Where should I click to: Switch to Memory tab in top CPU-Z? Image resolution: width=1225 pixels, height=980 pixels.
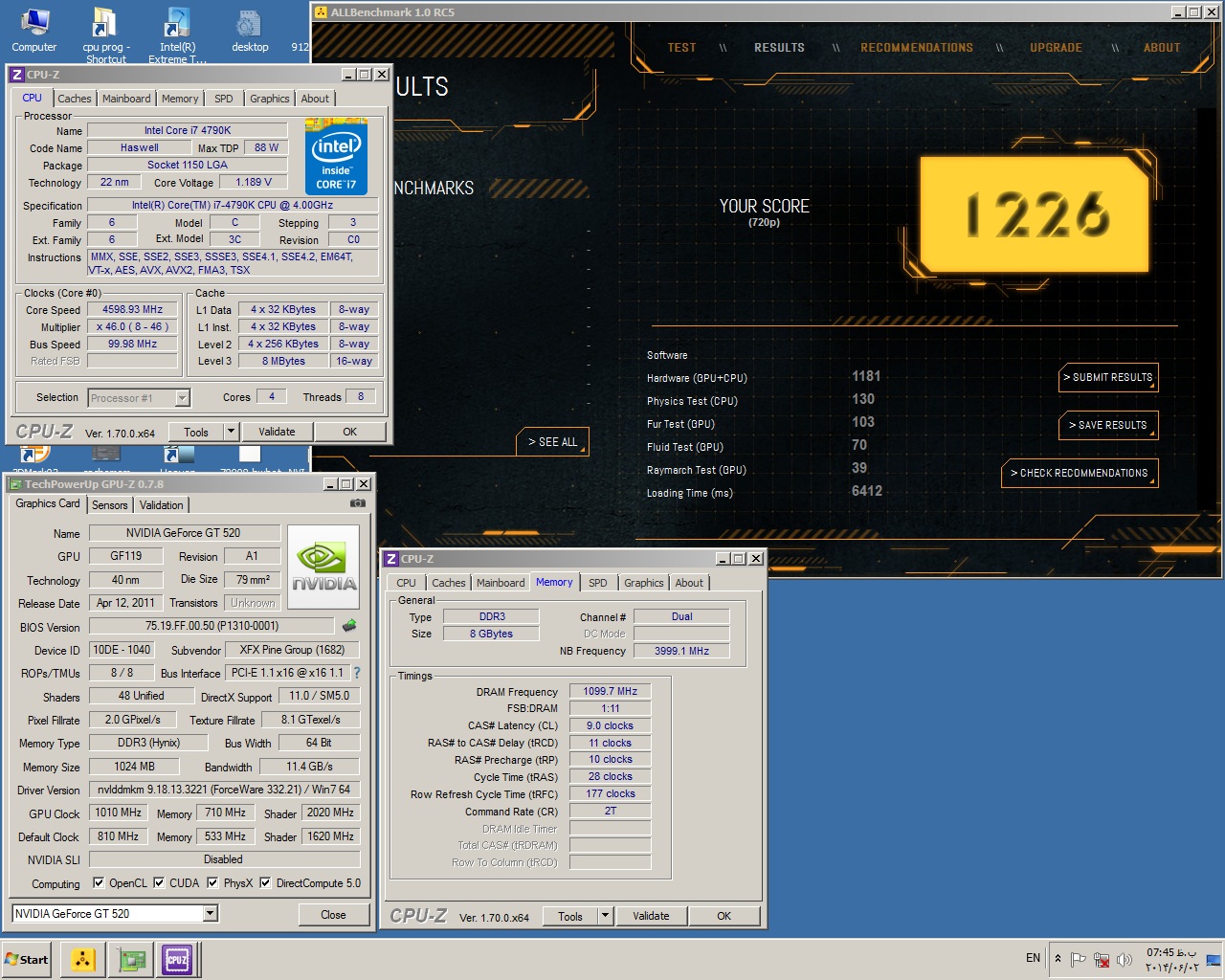click(180, 99)
